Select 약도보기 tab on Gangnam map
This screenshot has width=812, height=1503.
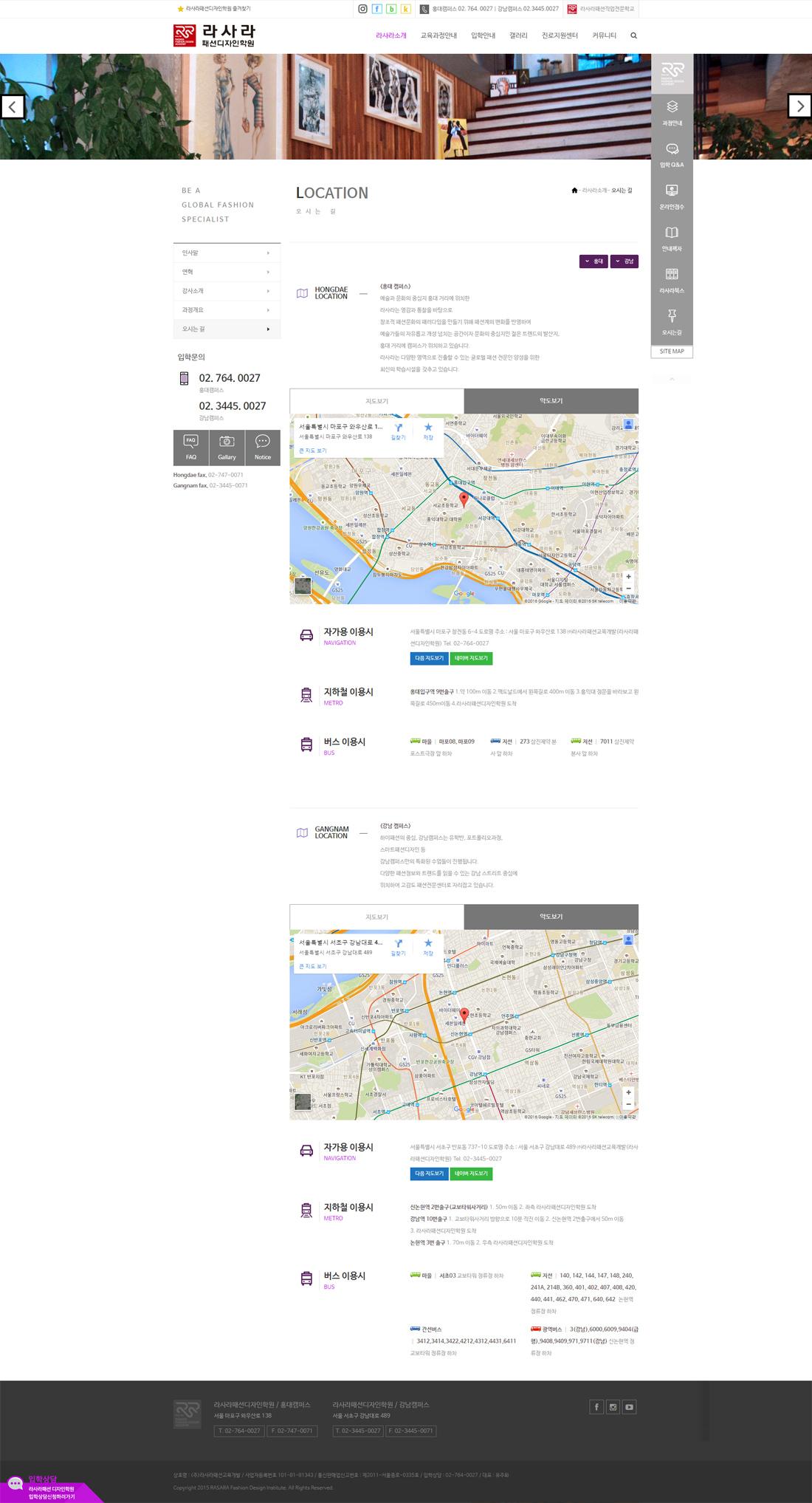[551, 917]
